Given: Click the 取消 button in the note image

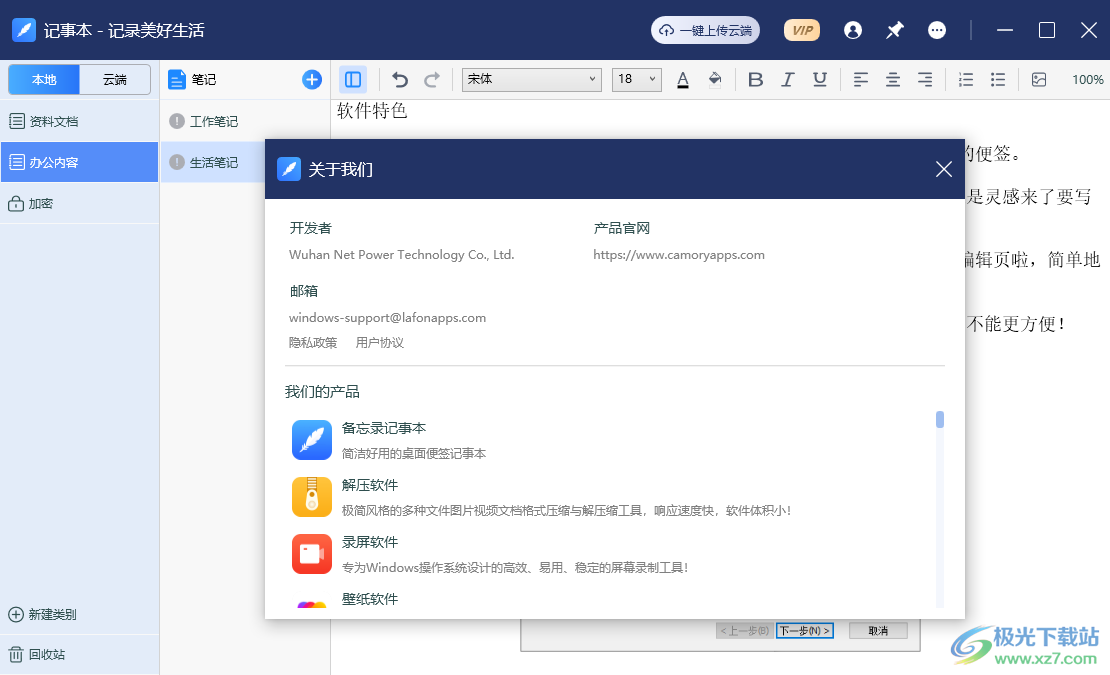Looking at the screenshot, I should click(x=878, y=630).
